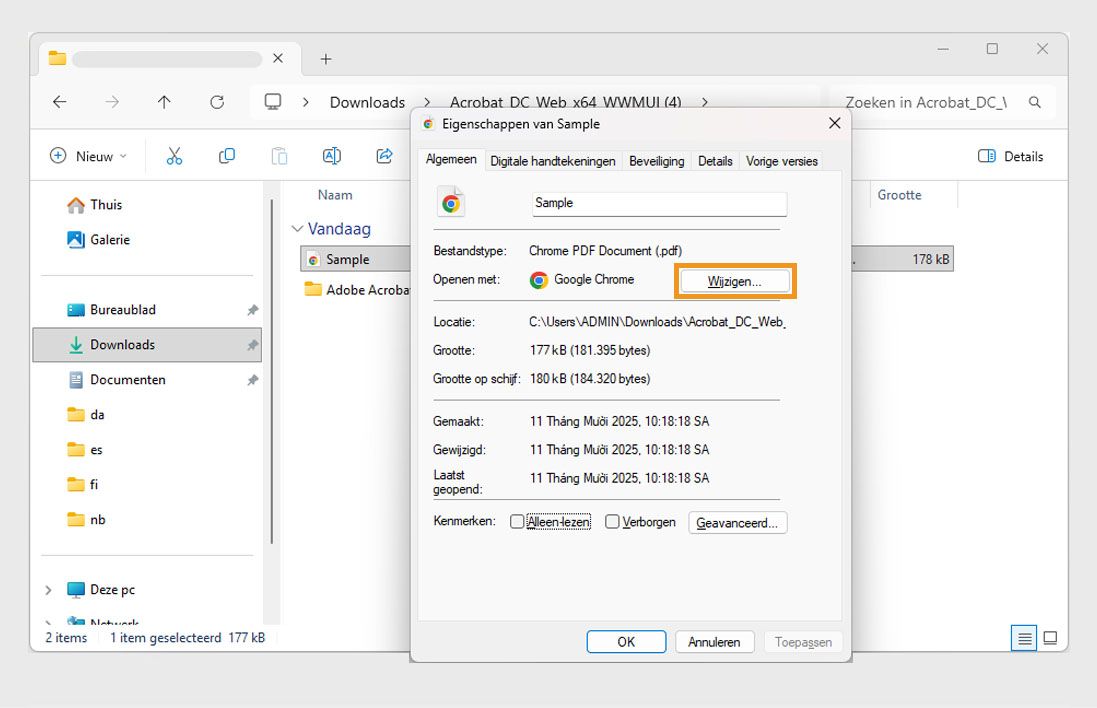Open Documenten in the sidebar
The width and height of the screenshot is (1097, 708).
pyautogui.click(x=127, y=380)
